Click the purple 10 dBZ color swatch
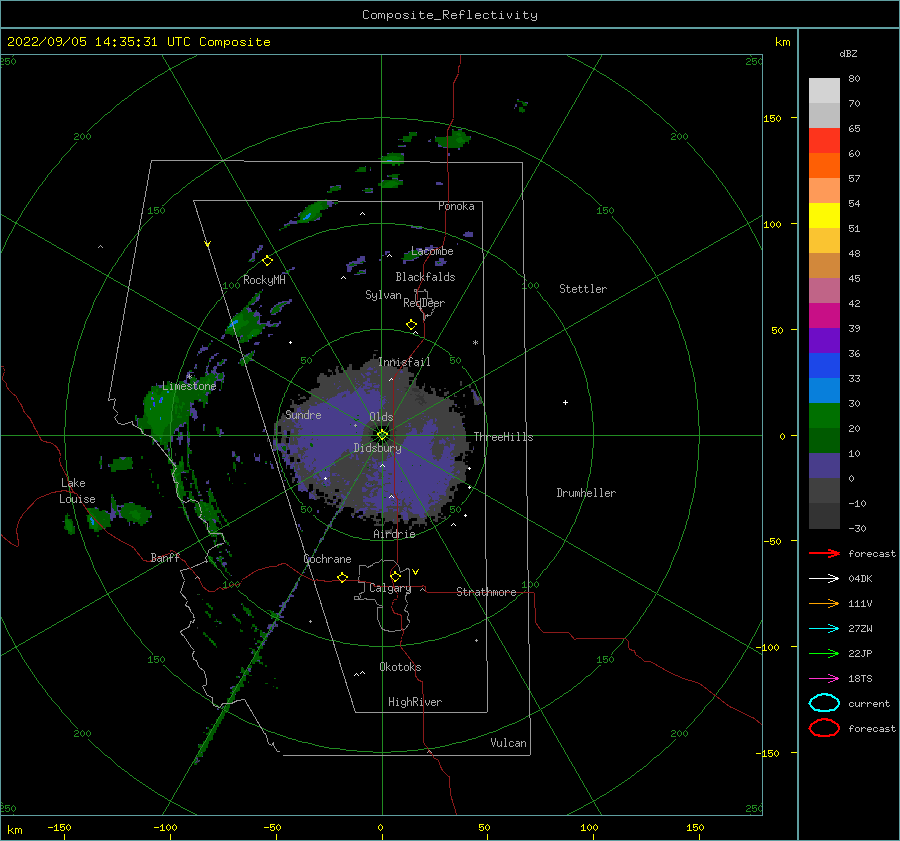The width and height of the screenshot is (900, 841). [824, 465]
